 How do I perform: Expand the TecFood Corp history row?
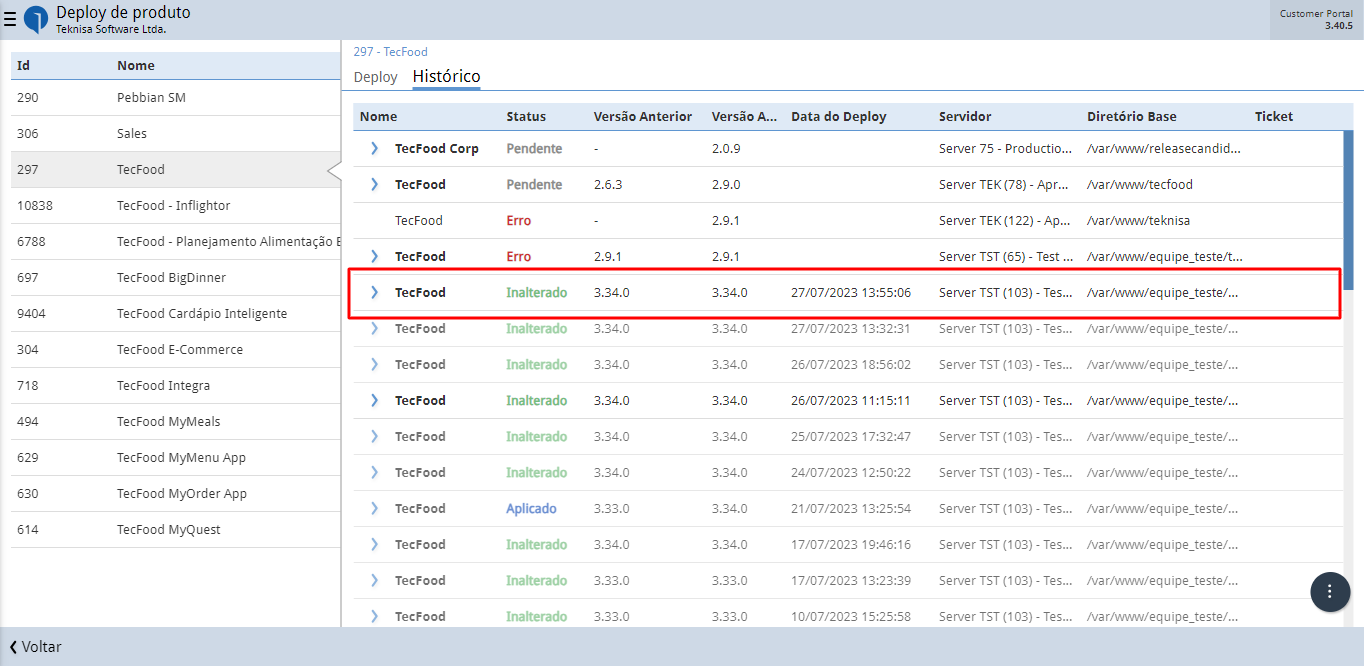[375, 148]
